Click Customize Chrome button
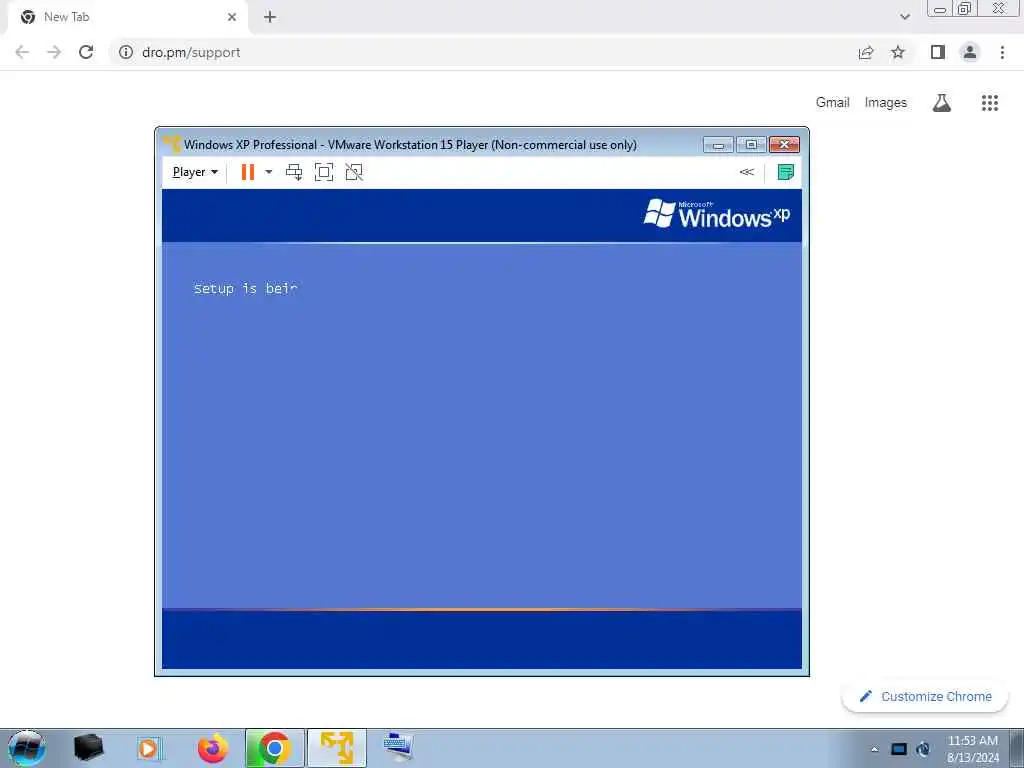Screen dimensions: 1024x768 tap(925, 696)
